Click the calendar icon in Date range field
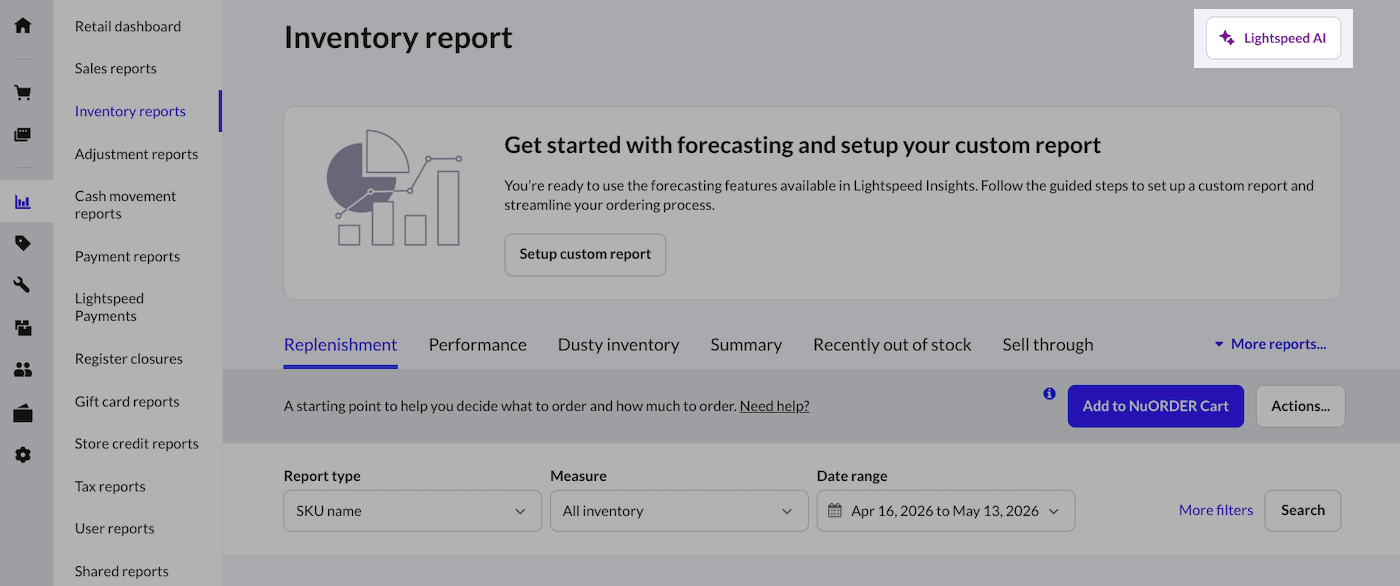 tap(835, 511)
